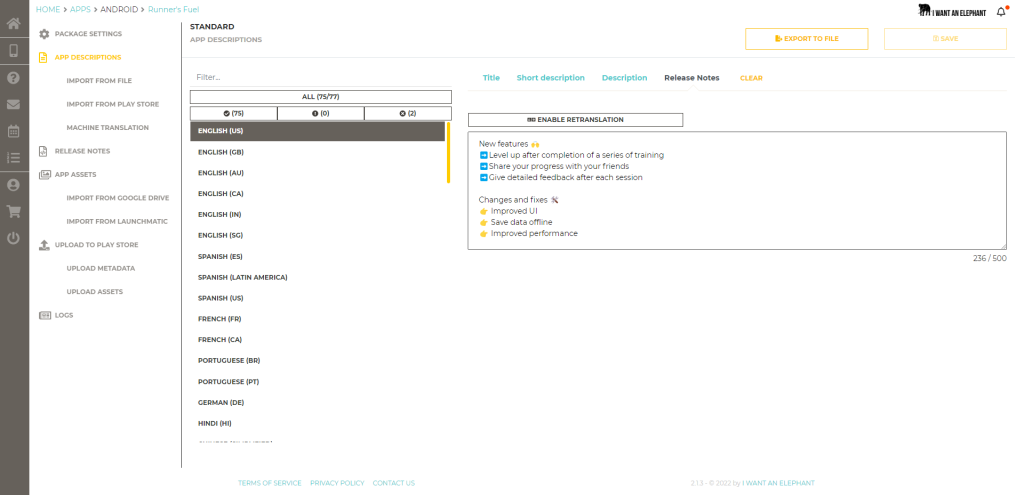Open Upload Metadata
The width and height of the screenshot is (1024, 495).
(101, 268)
